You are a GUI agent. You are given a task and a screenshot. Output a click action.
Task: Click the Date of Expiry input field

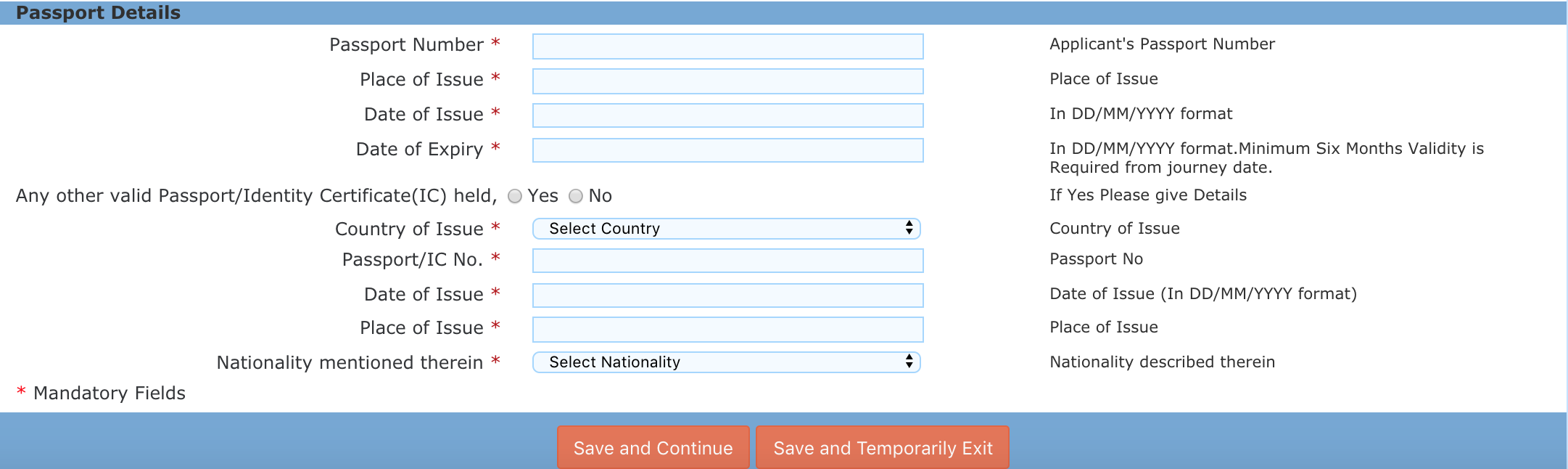[727, 150]
